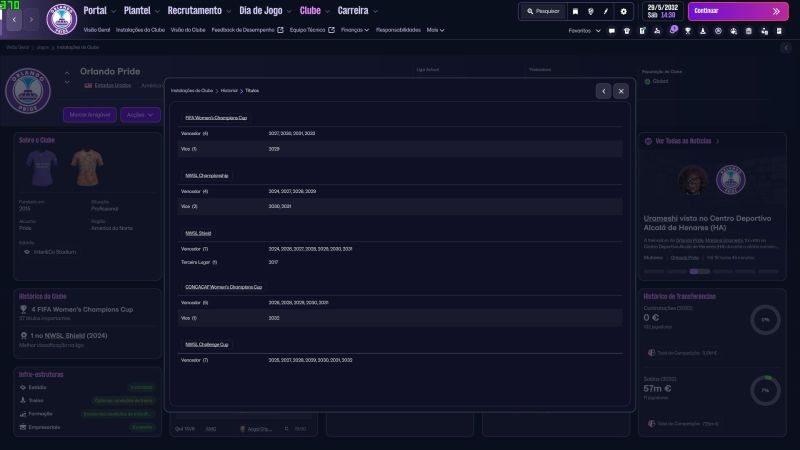Expand chevron next to Portal
This screenshot has width=800, height=450.
[113, 11]
